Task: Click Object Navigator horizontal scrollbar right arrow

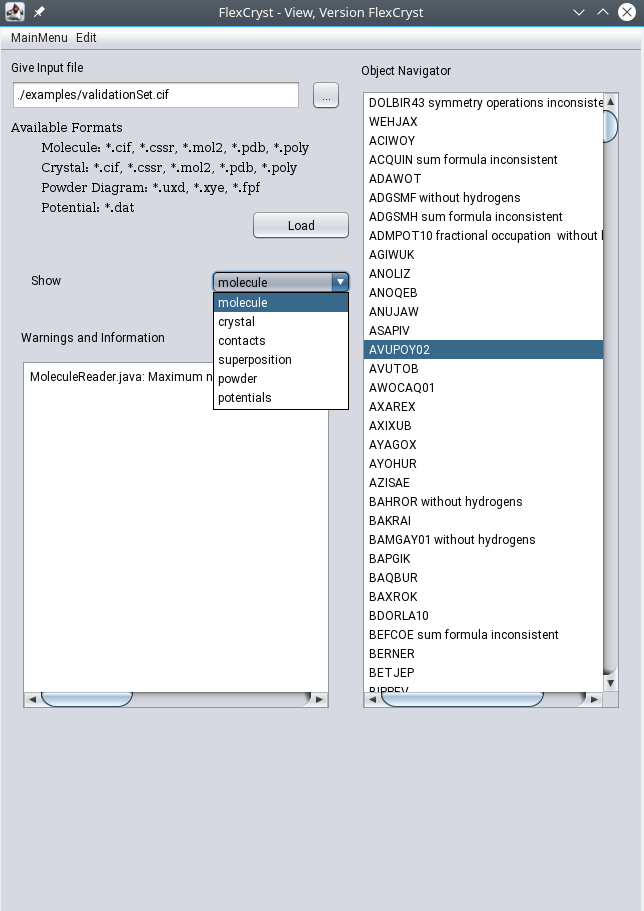Action: pyautogui.click(x=595, y=700)
